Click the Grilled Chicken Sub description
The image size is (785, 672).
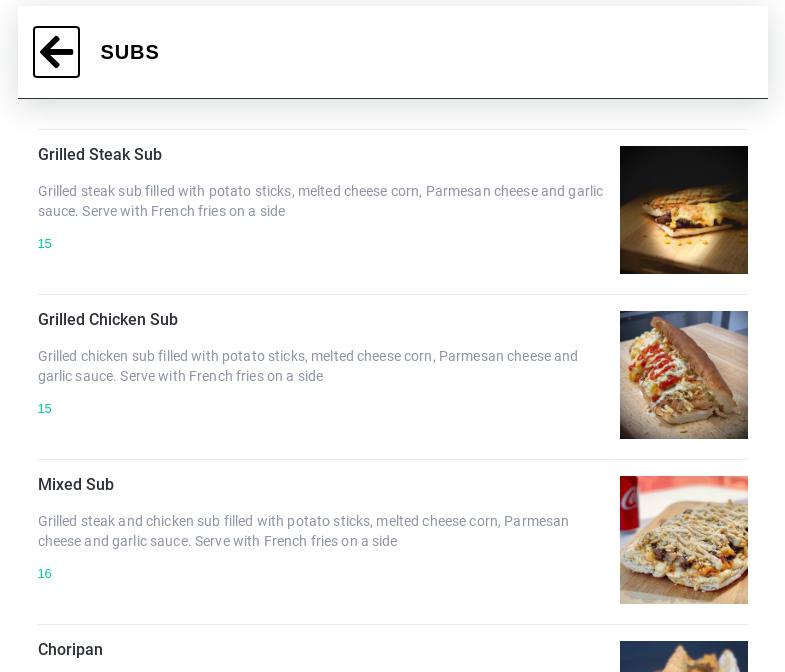308,366
